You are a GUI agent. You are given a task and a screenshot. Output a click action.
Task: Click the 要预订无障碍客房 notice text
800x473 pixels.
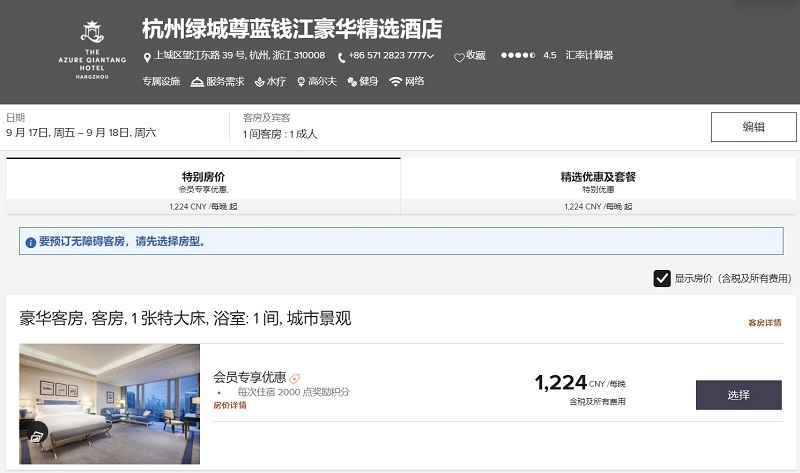tap(122, 241)
